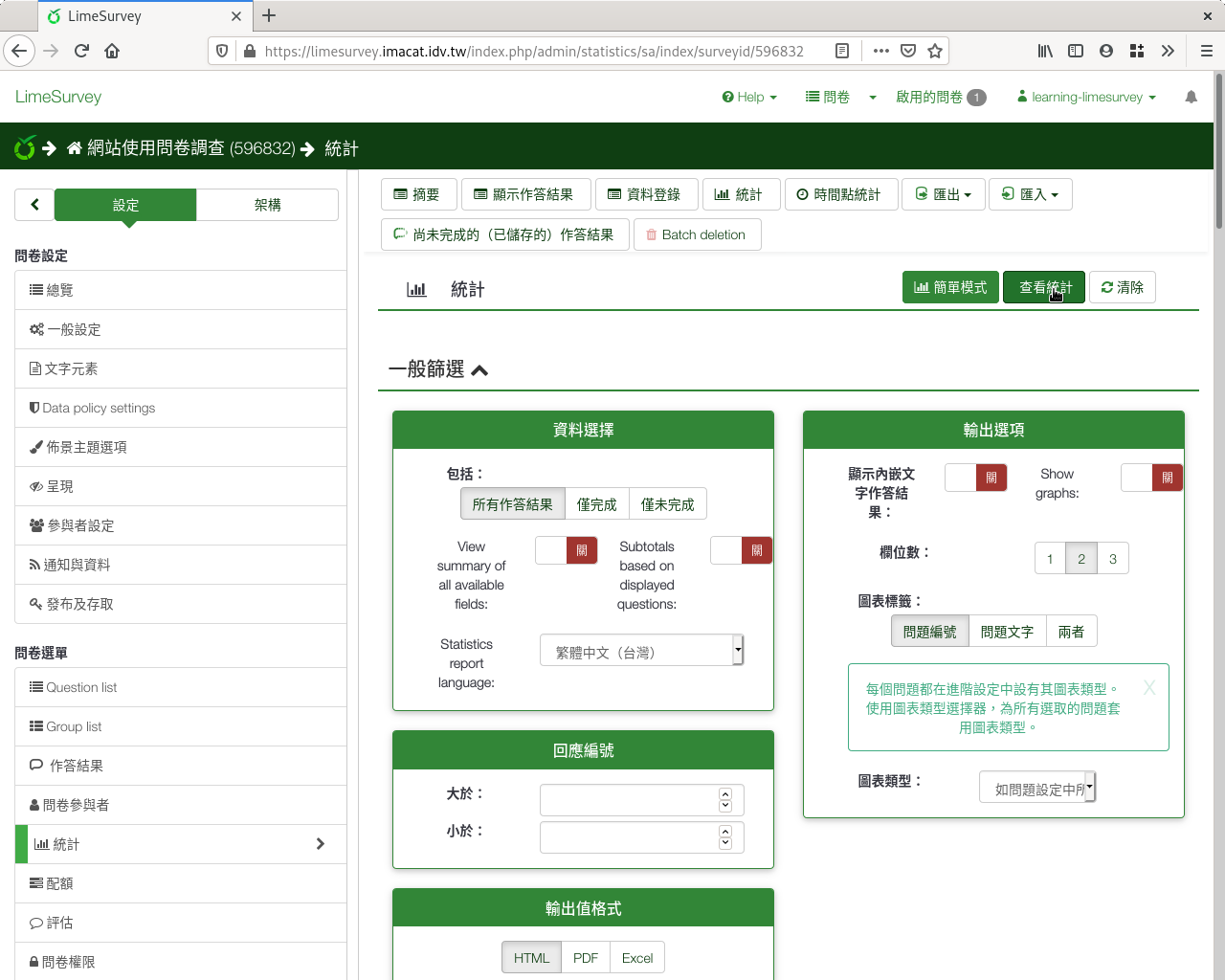1225x980 pixels.
Task: Collapse the 一般篩選 section chevron
Action: pyautogui.click(x=479, y=370)
